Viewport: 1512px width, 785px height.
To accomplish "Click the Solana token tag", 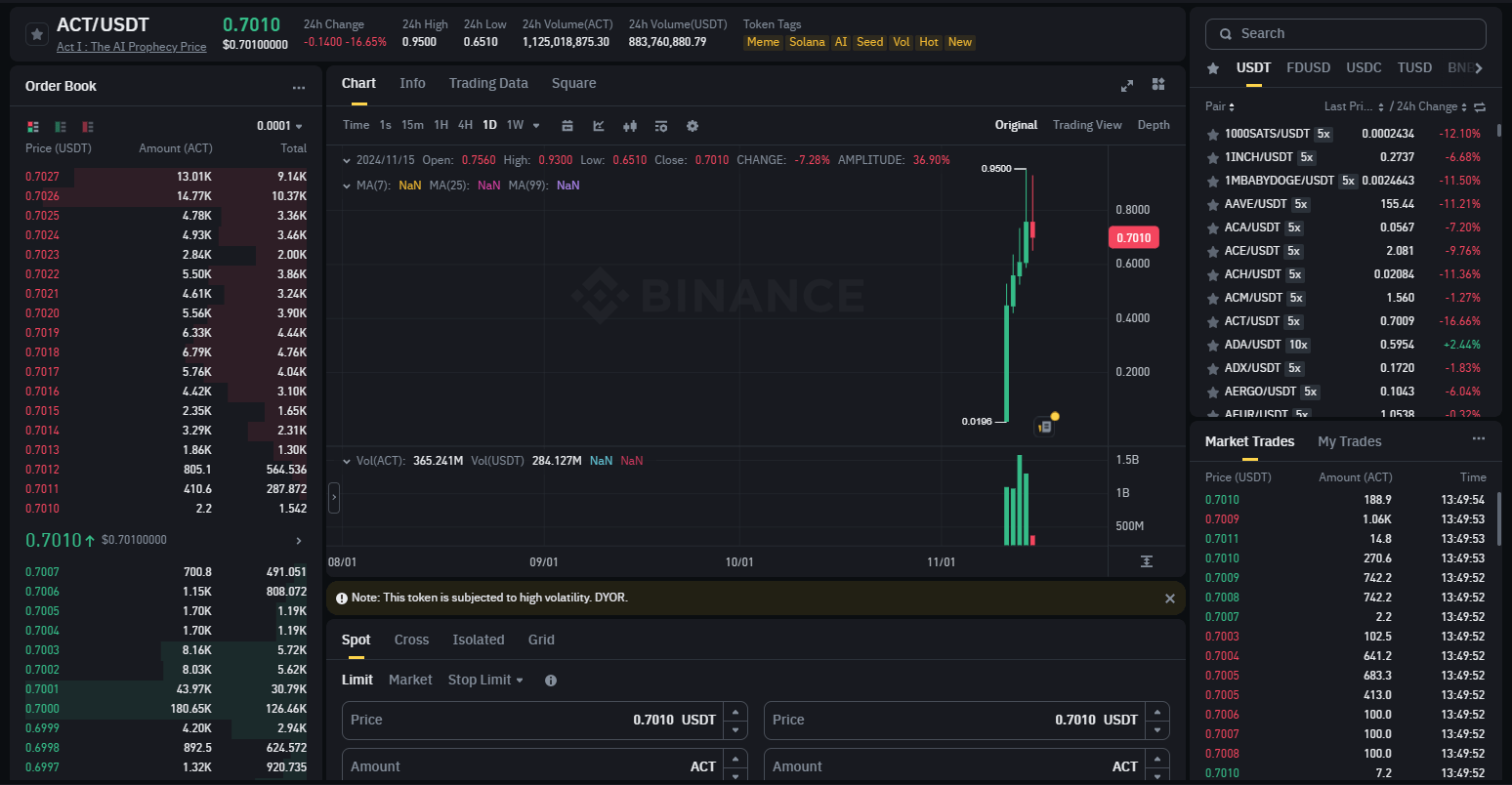I will coord(807,42).
